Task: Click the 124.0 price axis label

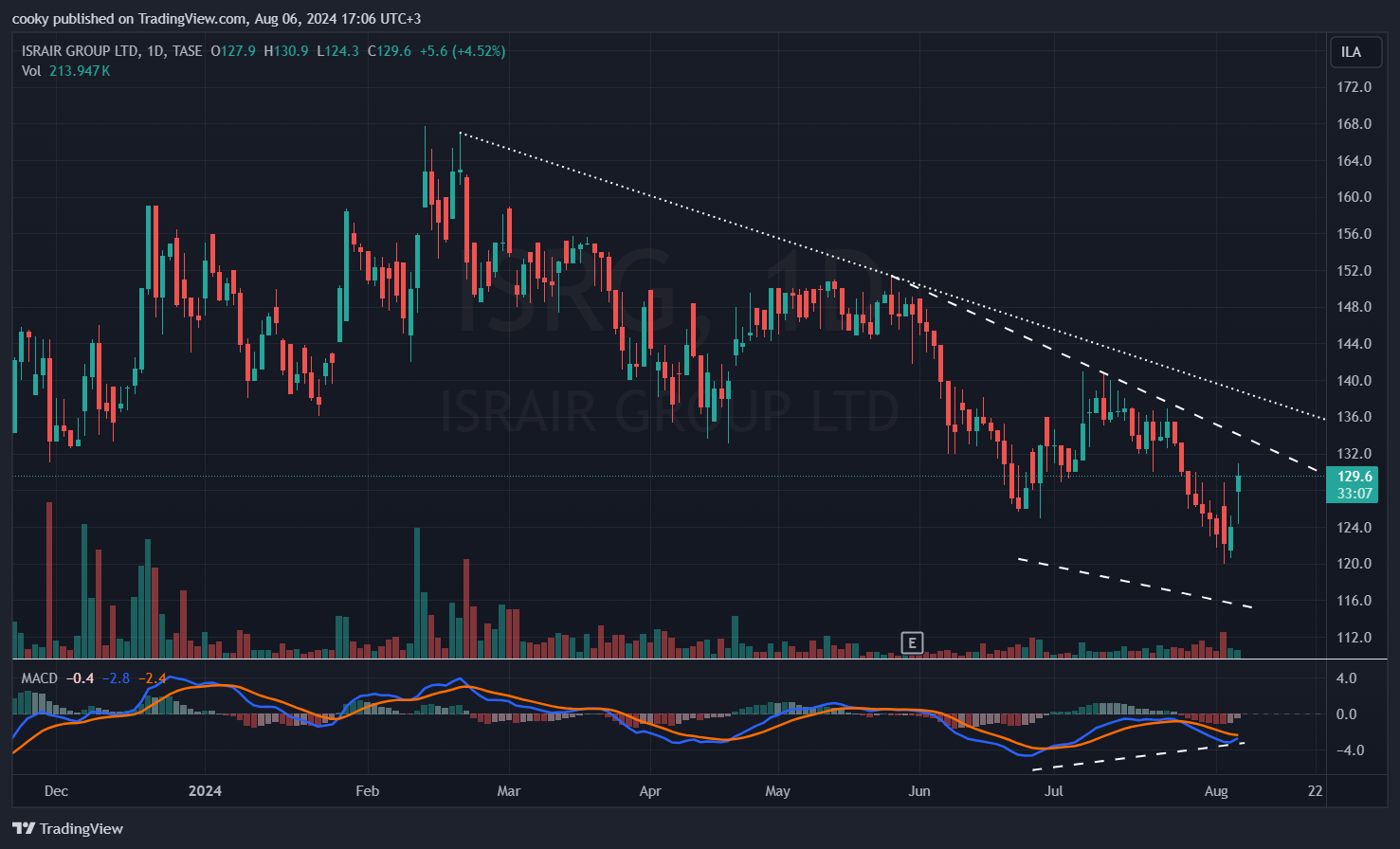Action: (1354, 528)
